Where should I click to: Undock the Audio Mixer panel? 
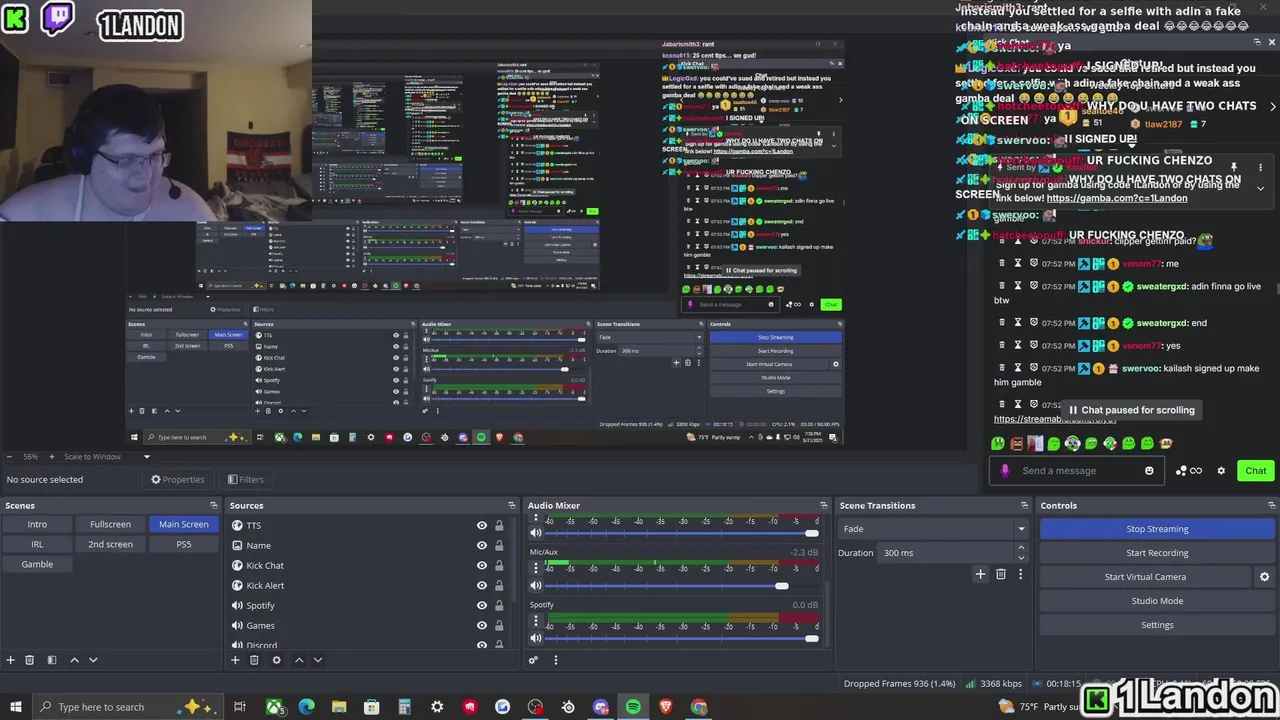824,506
